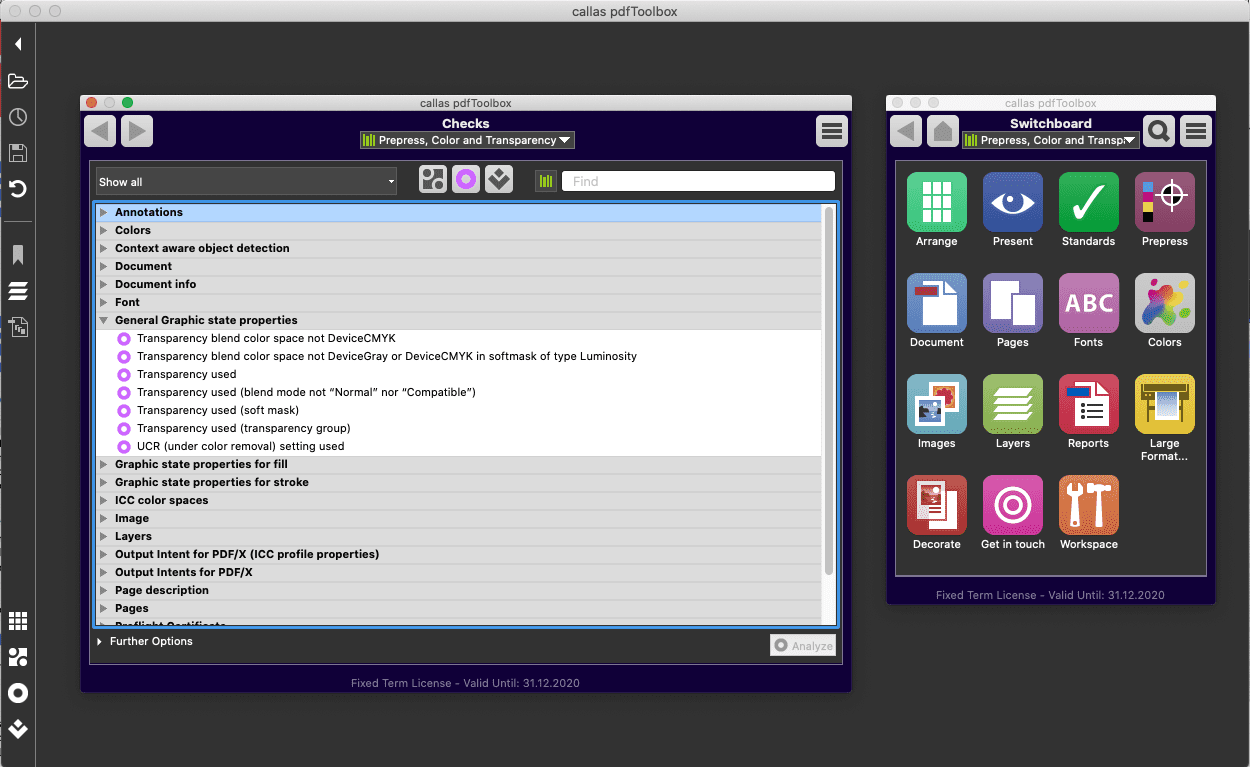Collapse General Graphic state properties
1250x767 pixels.
pos(103,320)
